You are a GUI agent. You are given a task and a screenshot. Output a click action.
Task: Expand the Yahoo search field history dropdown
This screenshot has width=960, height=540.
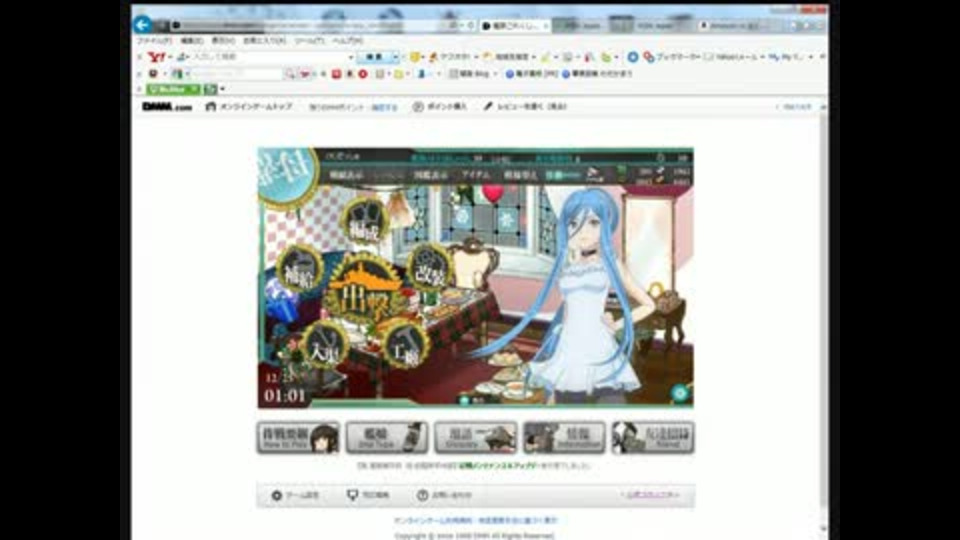point(351,57)
